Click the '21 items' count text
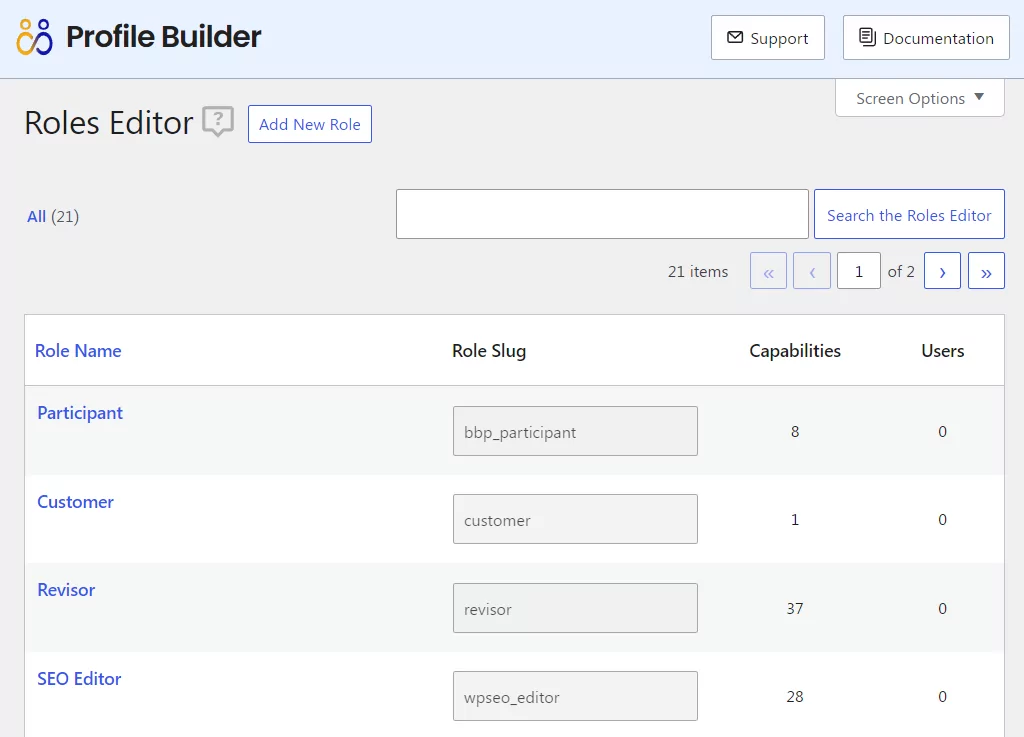1024x737 pixels. point(697,272)
